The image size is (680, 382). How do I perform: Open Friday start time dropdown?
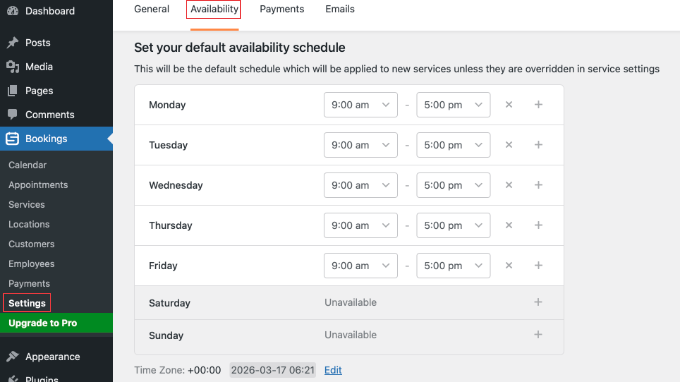(x=360, y=265)
